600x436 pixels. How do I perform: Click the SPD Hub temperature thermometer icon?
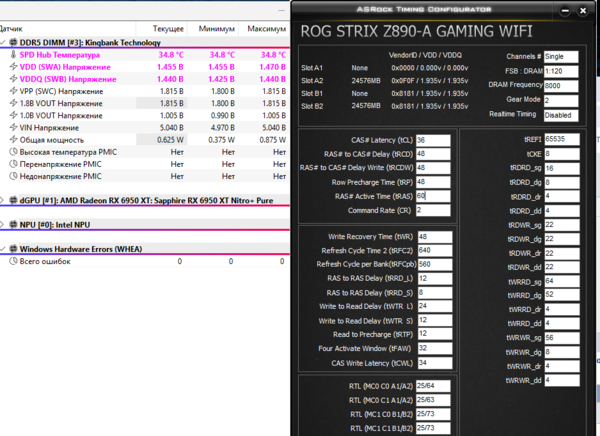pos(13,55)
